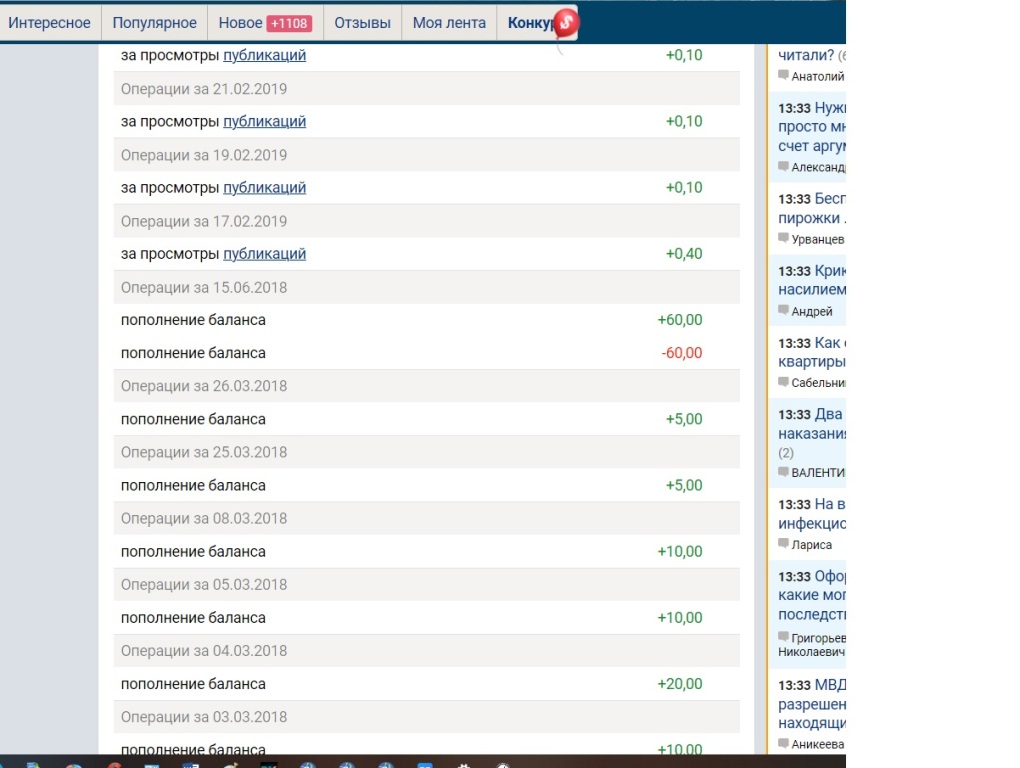Click the red balloon icon on Конкурс tab
Image resolution: width=1020 pixels, height=768 pixels.
pos(566,22)
